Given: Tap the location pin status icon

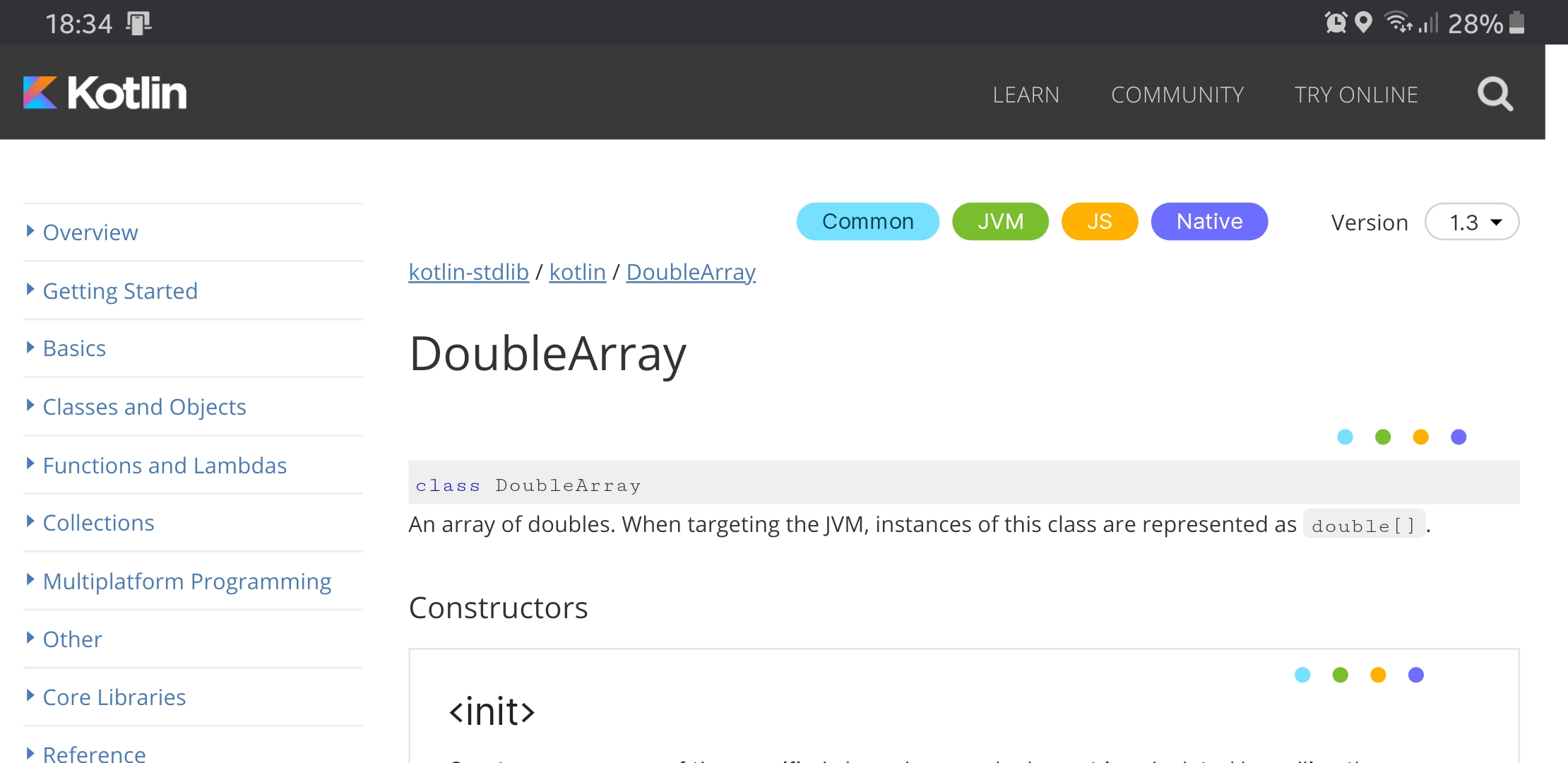Looking at the screenshot, I should (x=1364, y=23).
